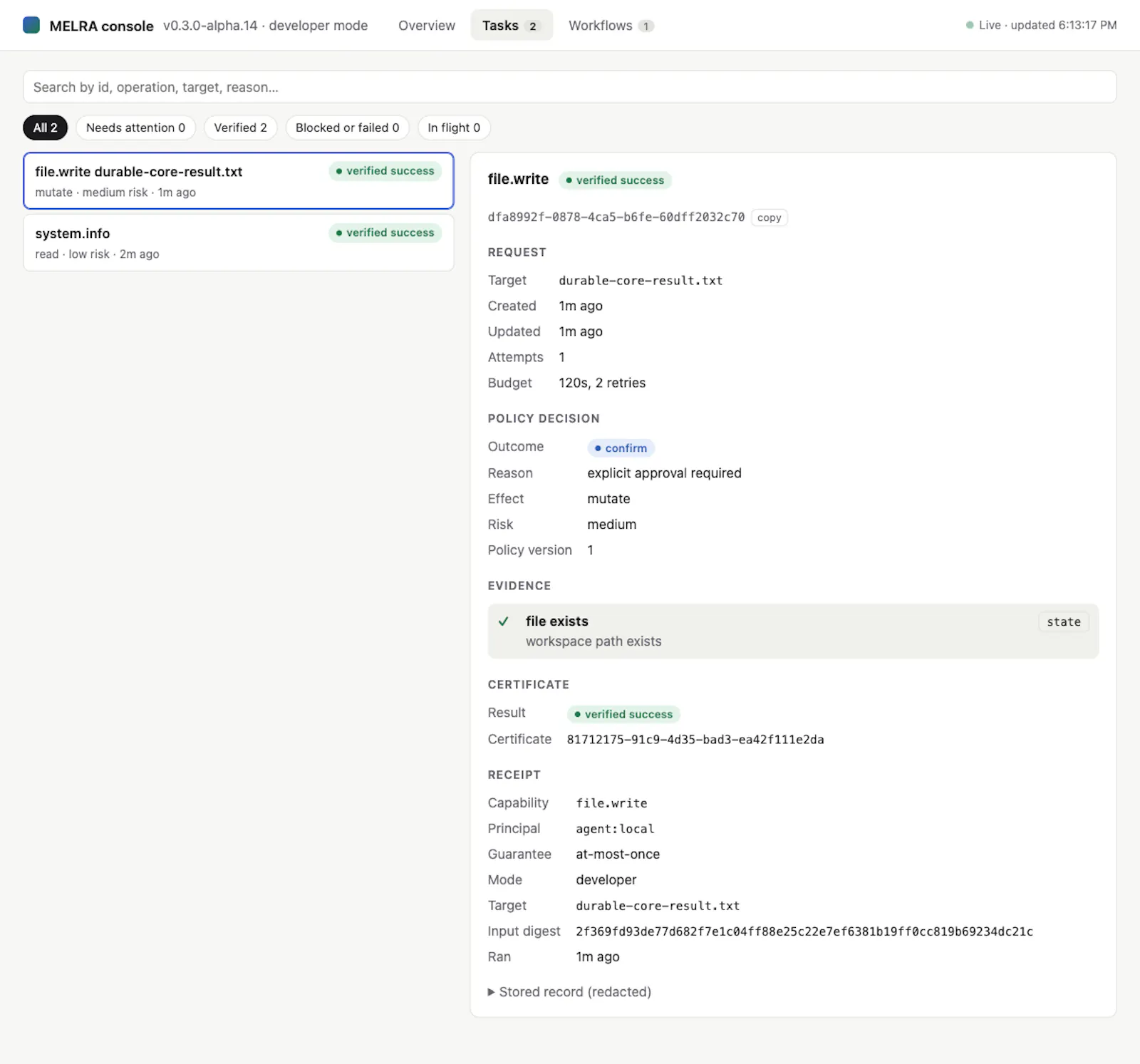Focus the task search field
The height and width of the screenshot is (1064, 1140).
[569, 87]
